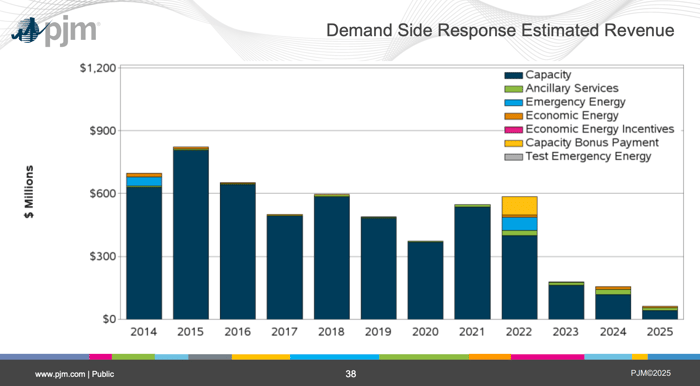Screen dimensions: 700x386
Task: Click the slide title 'Demand Side Response Estimated Revenue'
Action: (500, 30)
